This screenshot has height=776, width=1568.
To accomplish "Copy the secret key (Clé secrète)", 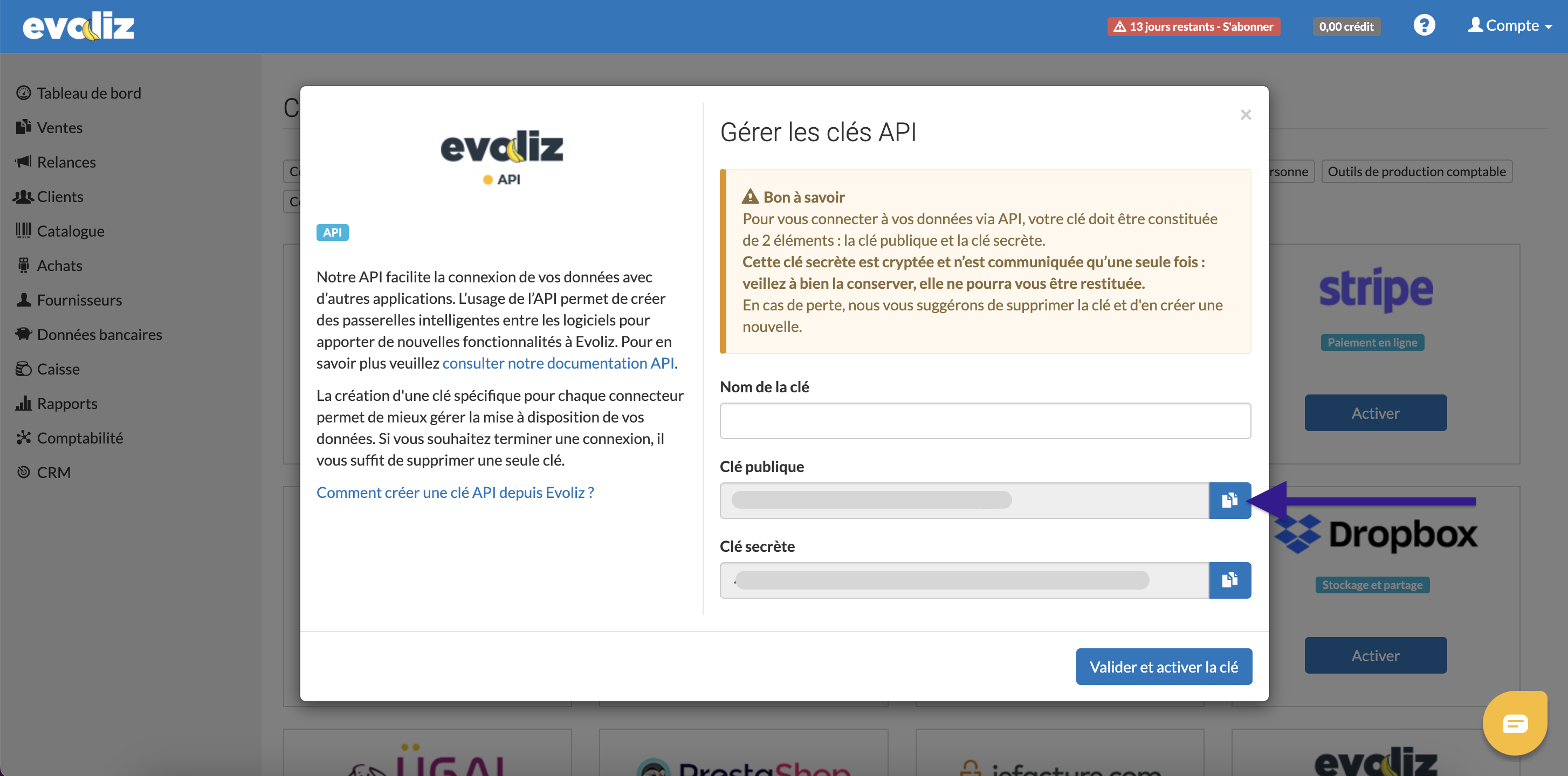I will pos(1229,580).
